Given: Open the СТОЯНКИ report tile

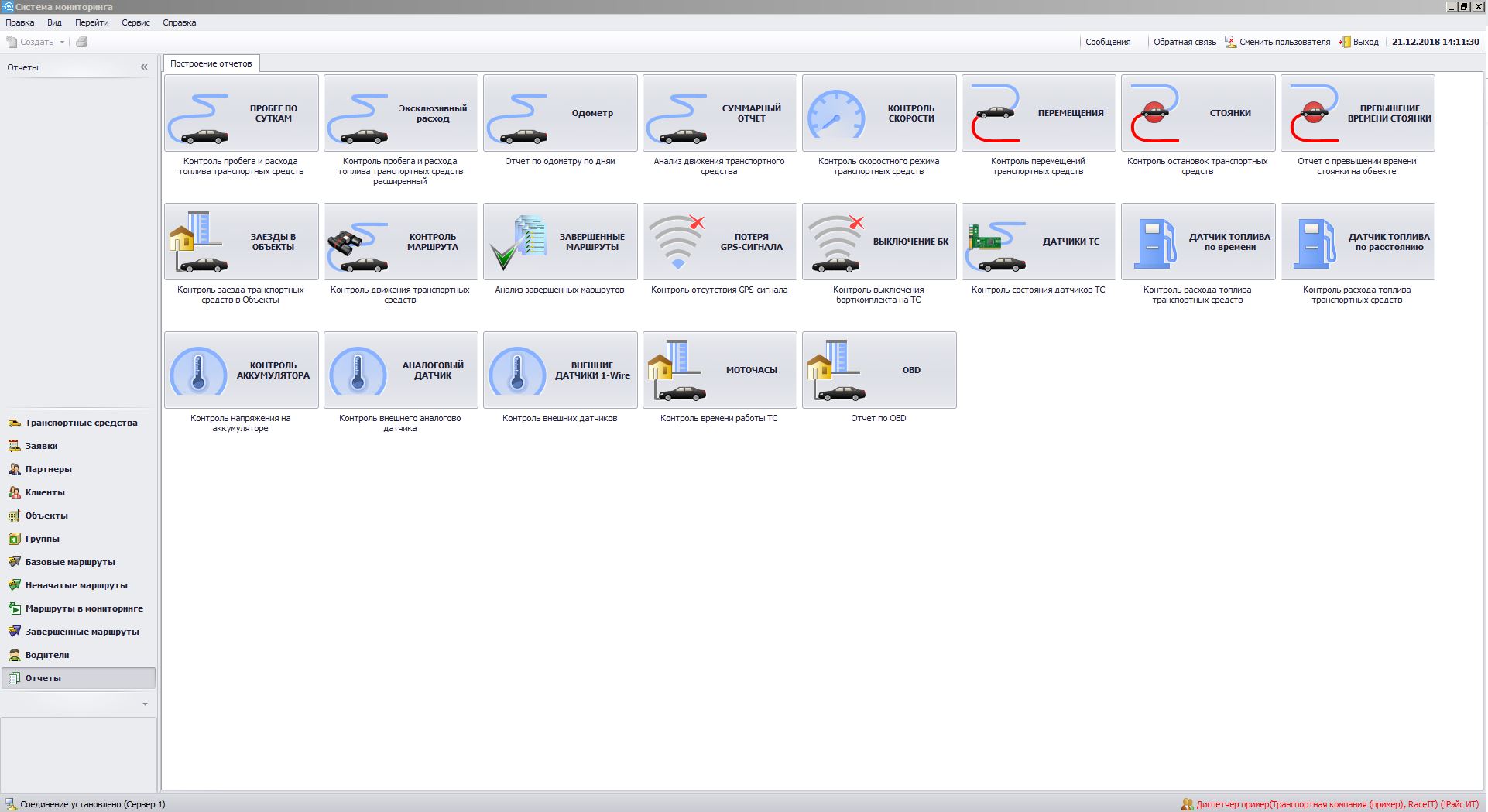Looking at the screenshot, I should (x=1198, y=113).
